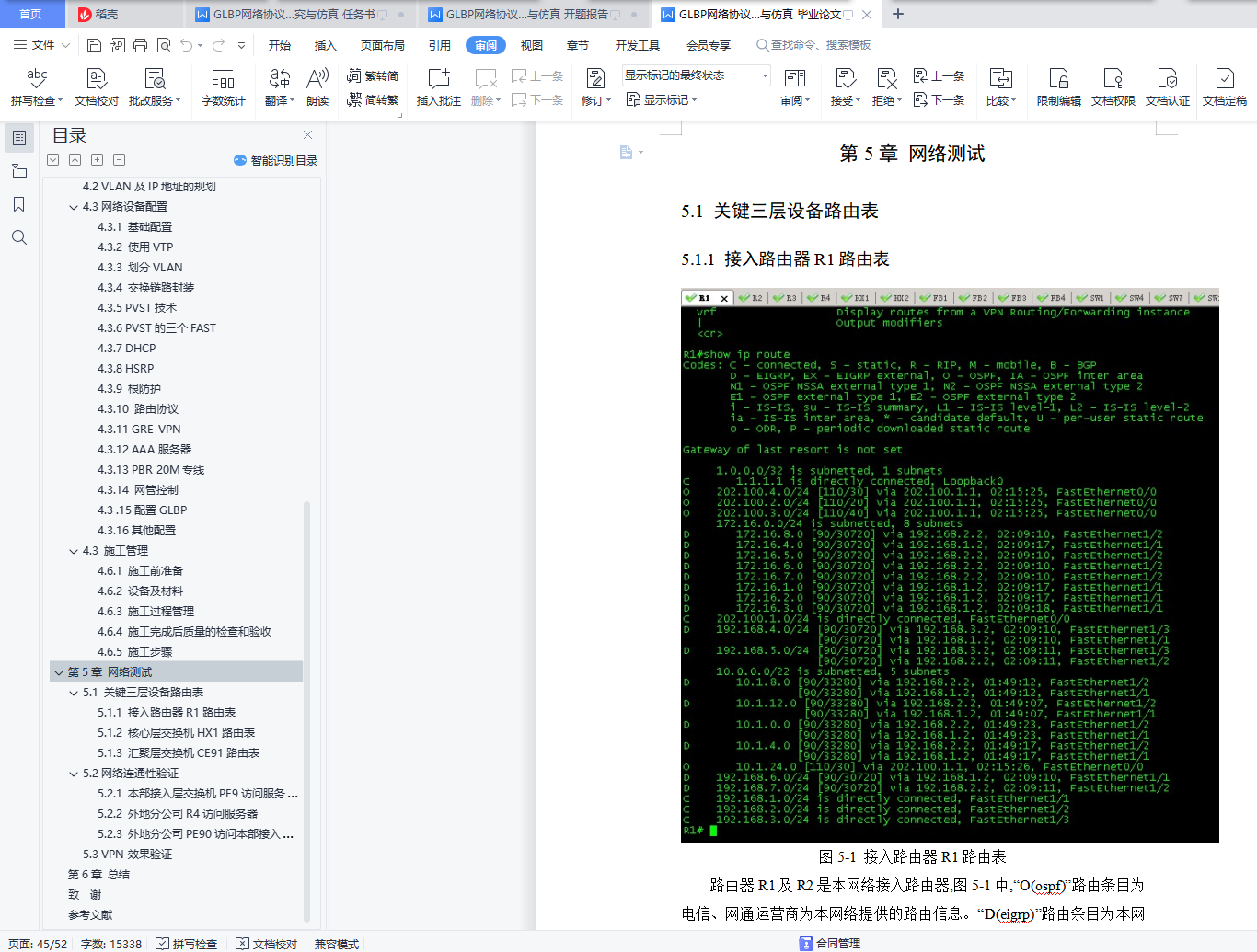The width and height of the screenshot is (1257, 952).
Task: Click the plus box icon under 目录 title
Action: (x=98, y=159)
